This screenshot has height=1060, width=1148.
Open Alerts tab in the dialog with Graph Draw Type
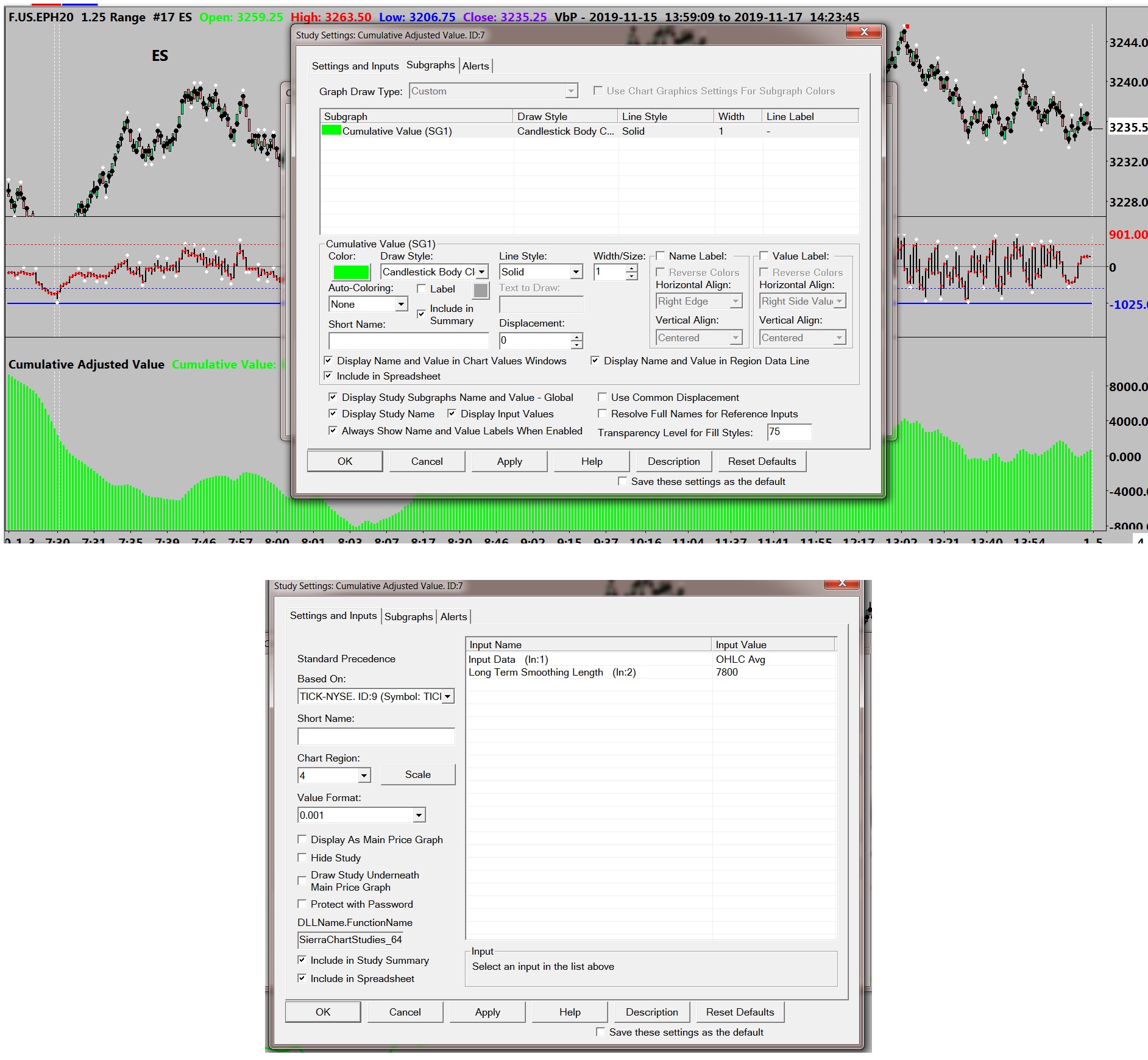click(475, 66)
